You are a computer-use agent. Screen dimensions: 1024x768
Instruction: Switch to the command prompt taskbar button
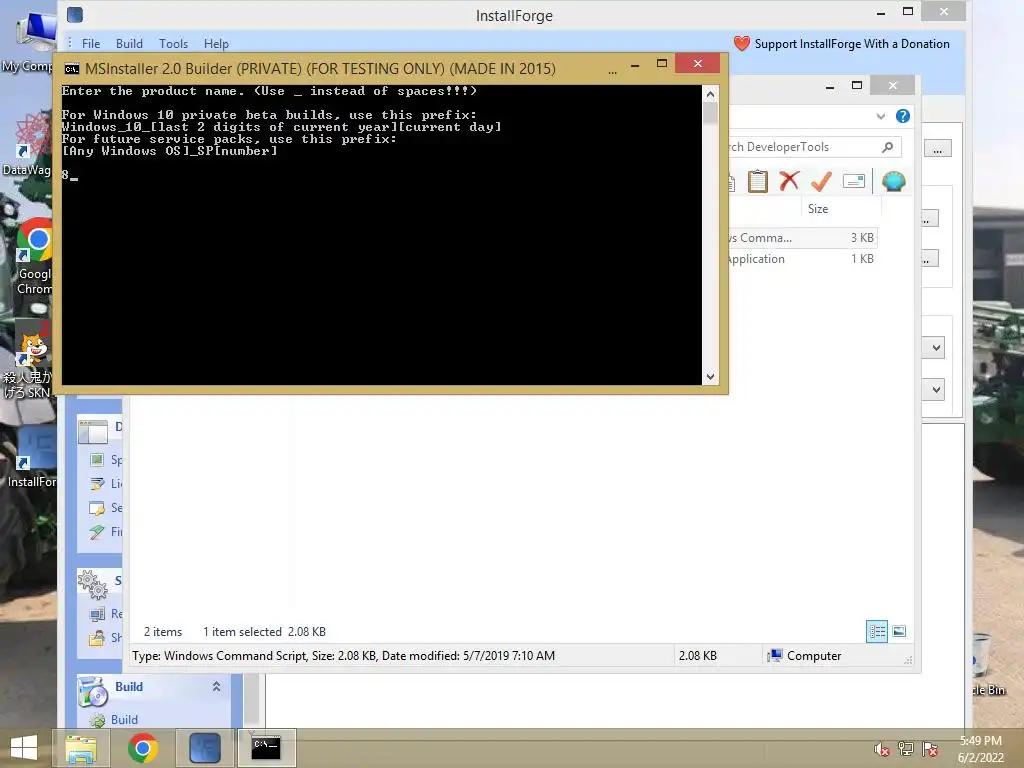pyautogui.click(x=266, y=748)
